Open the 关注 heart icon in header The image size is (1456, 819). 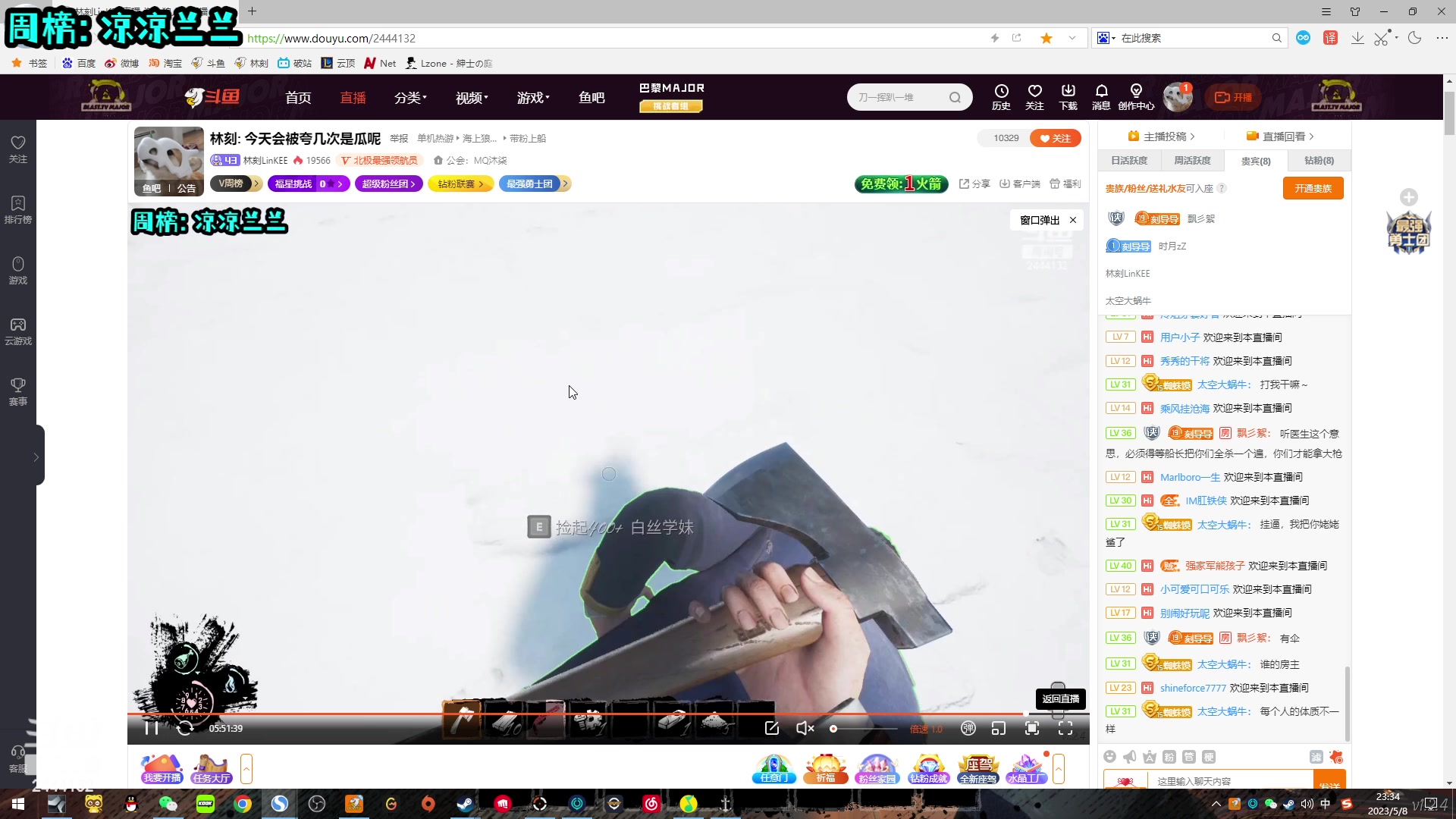1034,97
